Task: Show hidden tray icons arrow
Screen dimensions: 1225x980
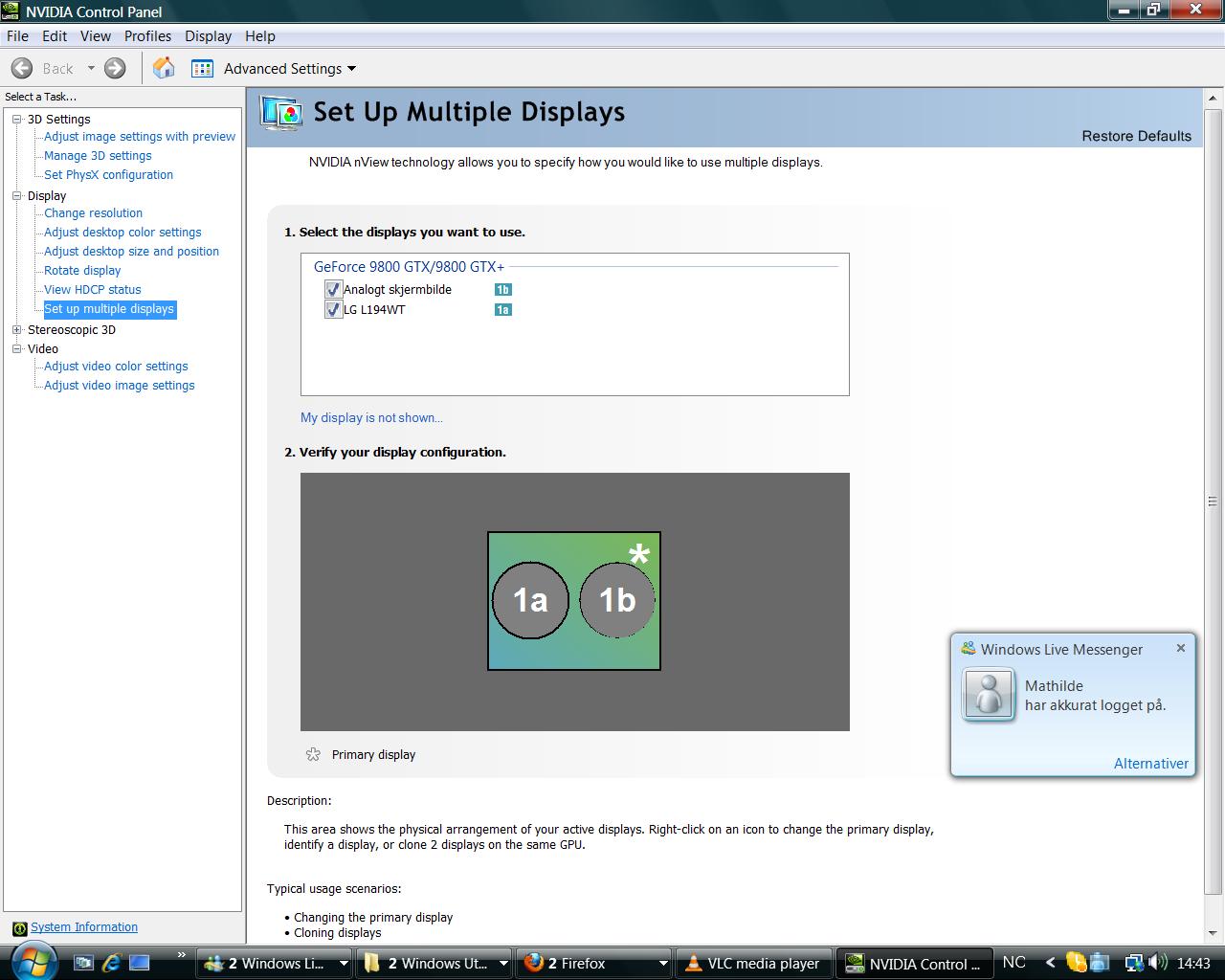Action: (x=1051, y=963)
